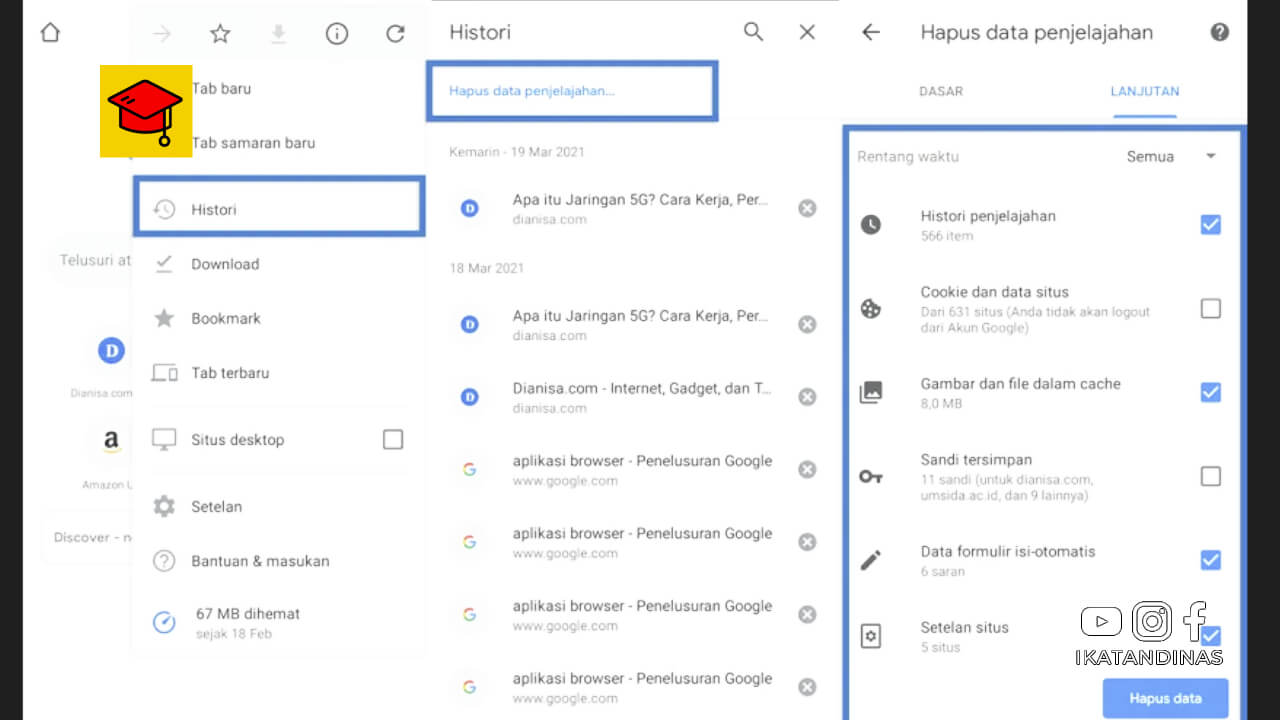Viewport: 1280px width, 720px height.
Task: Uncheck Histori penjelajahan checkbox
Action: pyautogui.click(x=1211, y=225)
